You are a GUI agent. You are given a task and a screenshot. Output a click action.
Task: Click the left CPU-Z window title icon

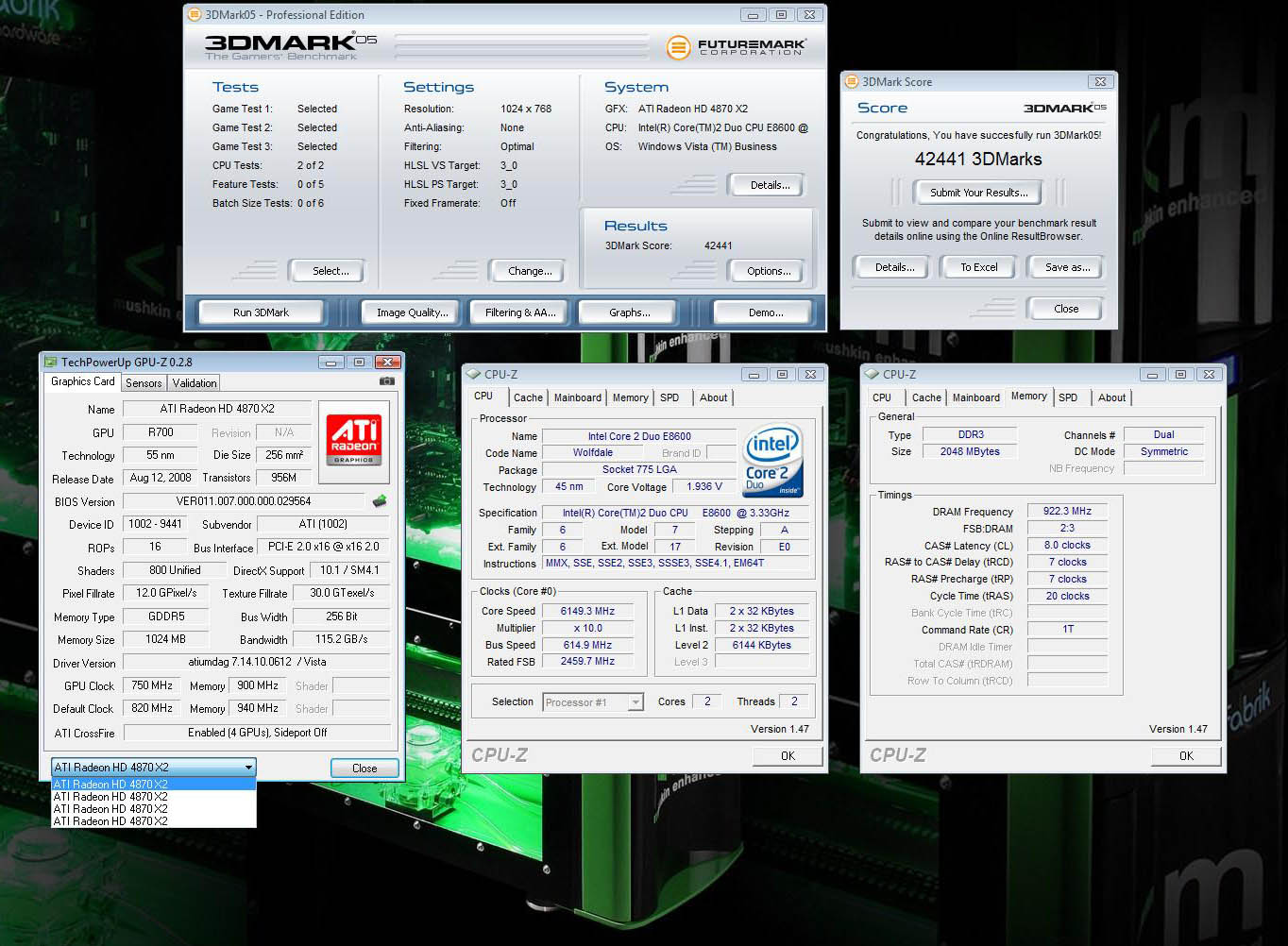pos(474,375)
